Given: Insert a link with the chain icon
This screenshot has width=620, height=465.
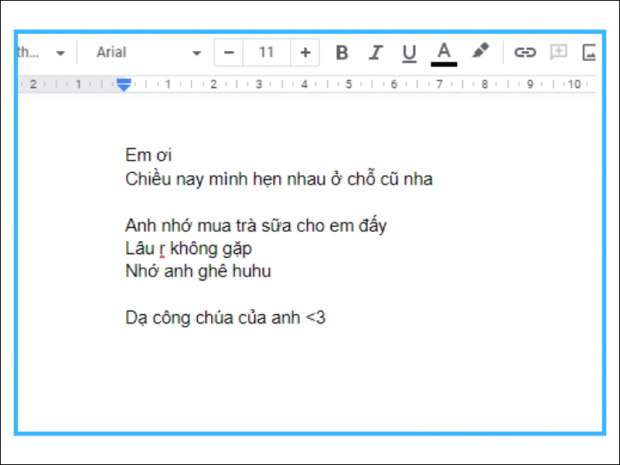Looking at the screenshot, I should click(x=525, y=52).
